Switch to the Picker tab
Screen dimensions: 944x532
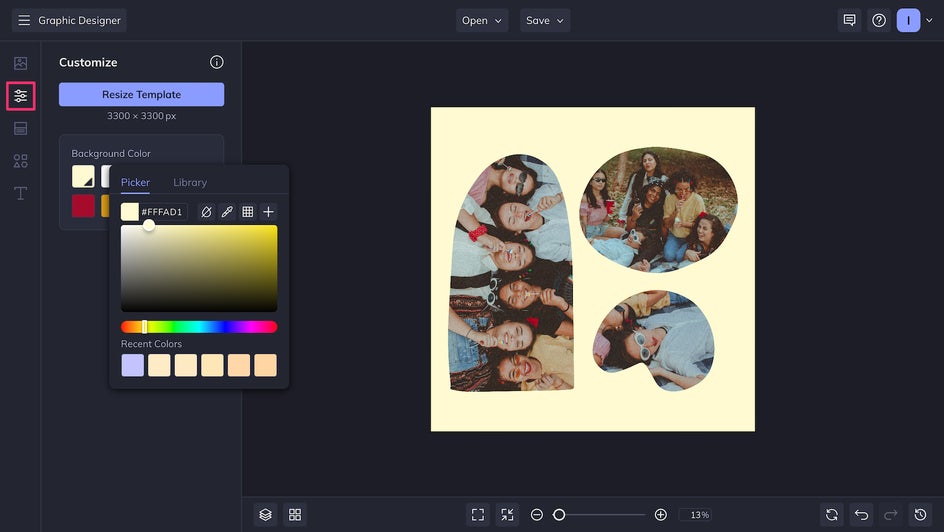click(135, 182)
